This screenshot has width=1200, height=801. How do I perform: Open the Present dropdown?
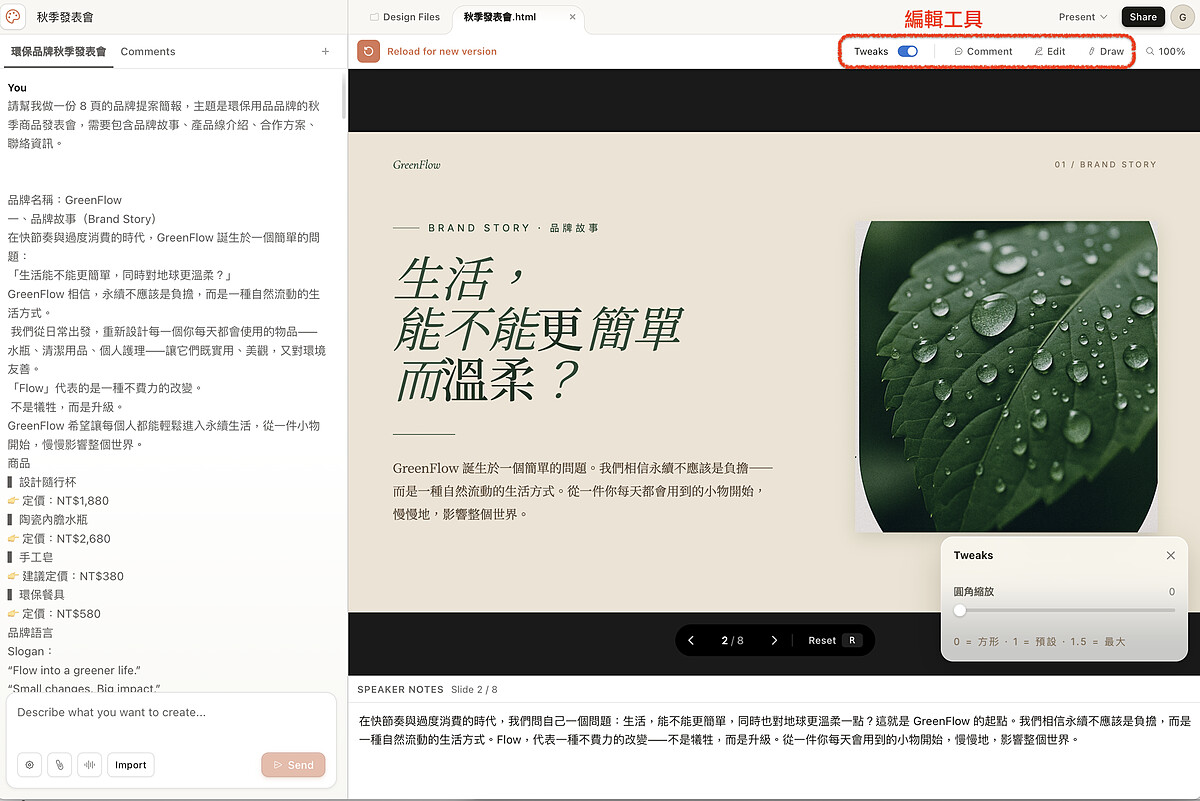tap(1083, 17)
